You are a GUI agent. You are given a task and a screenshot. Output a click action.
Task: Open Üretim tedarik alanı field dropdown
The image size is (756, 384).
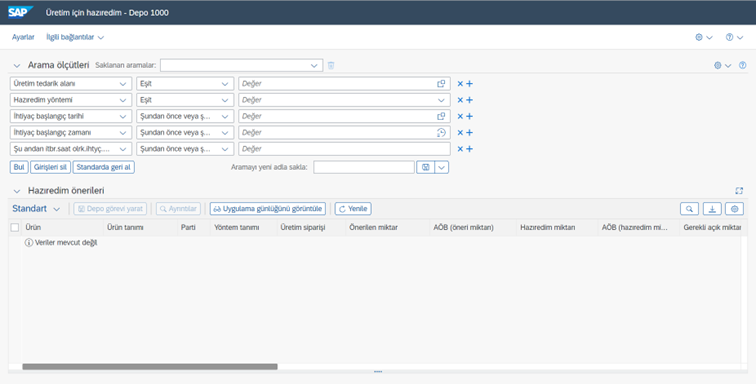[123, 83]
